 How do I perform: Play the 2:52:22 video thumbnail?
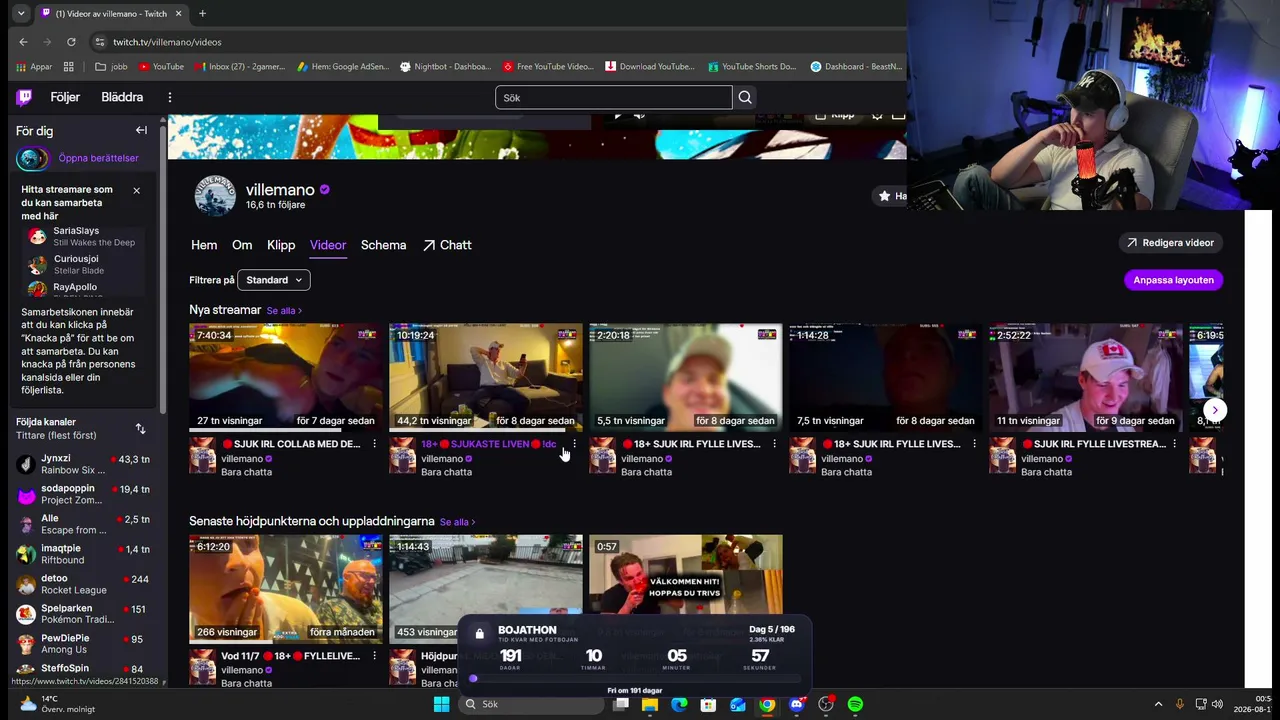[1086, 378]
